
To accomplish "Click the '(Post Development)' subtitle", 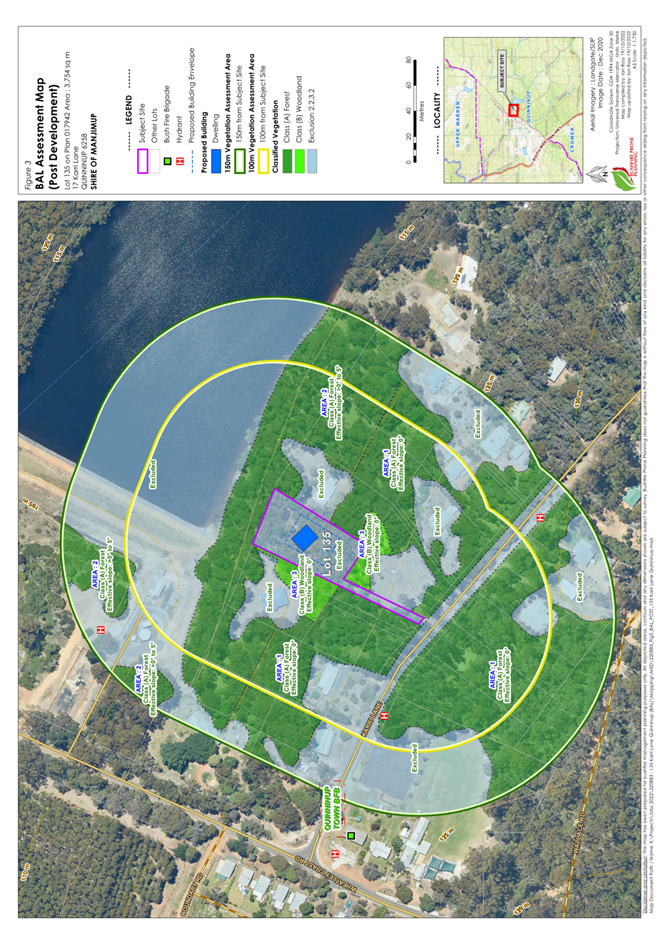I will coord(53,137).
